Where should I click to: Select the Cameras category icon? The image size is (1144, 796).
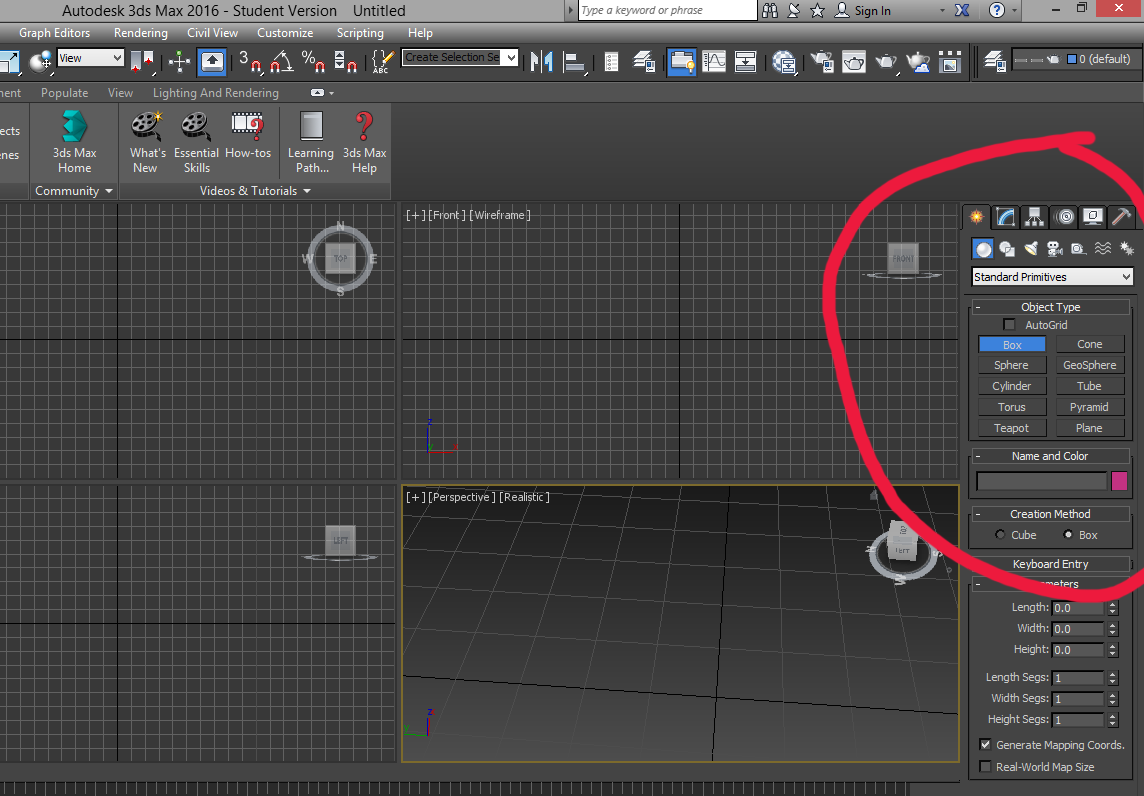click(1054, 250)
